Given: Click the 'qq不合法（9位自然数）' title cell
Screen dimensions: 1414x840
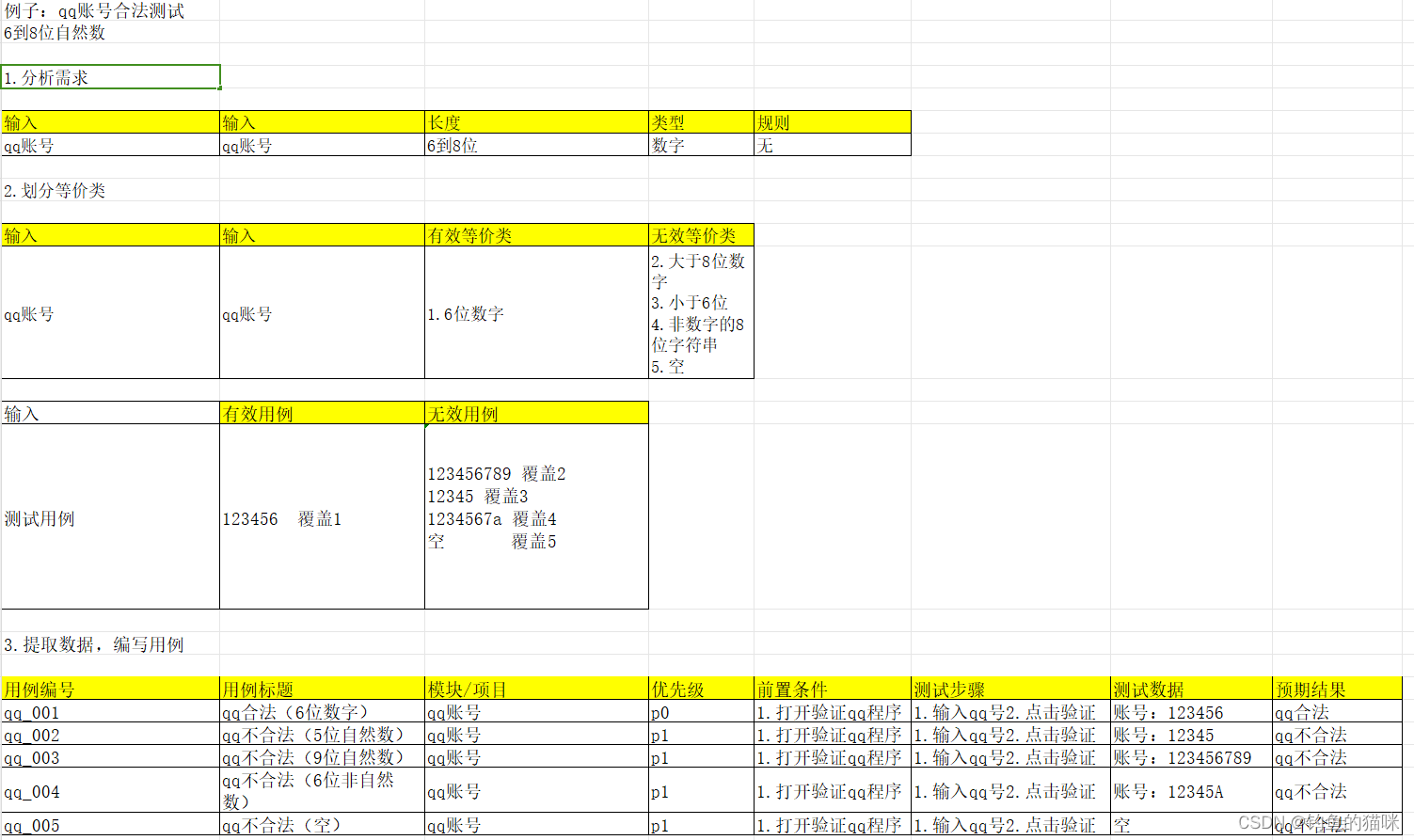Looking at the screenshot, I should pyautogui.click(x=322, y=757).
